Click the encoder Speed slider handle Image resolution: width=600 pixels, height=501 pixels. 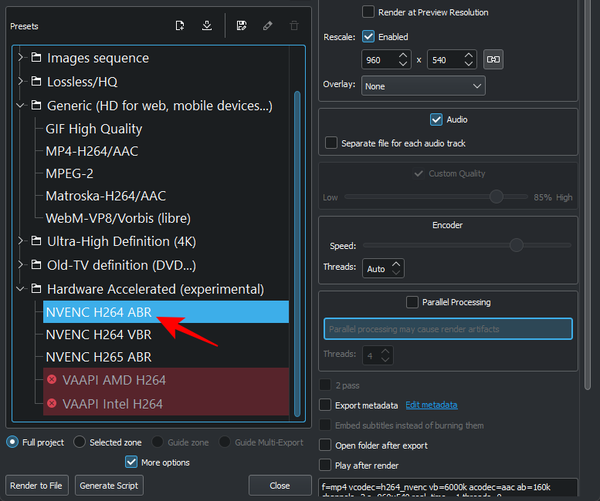(516, 245)
